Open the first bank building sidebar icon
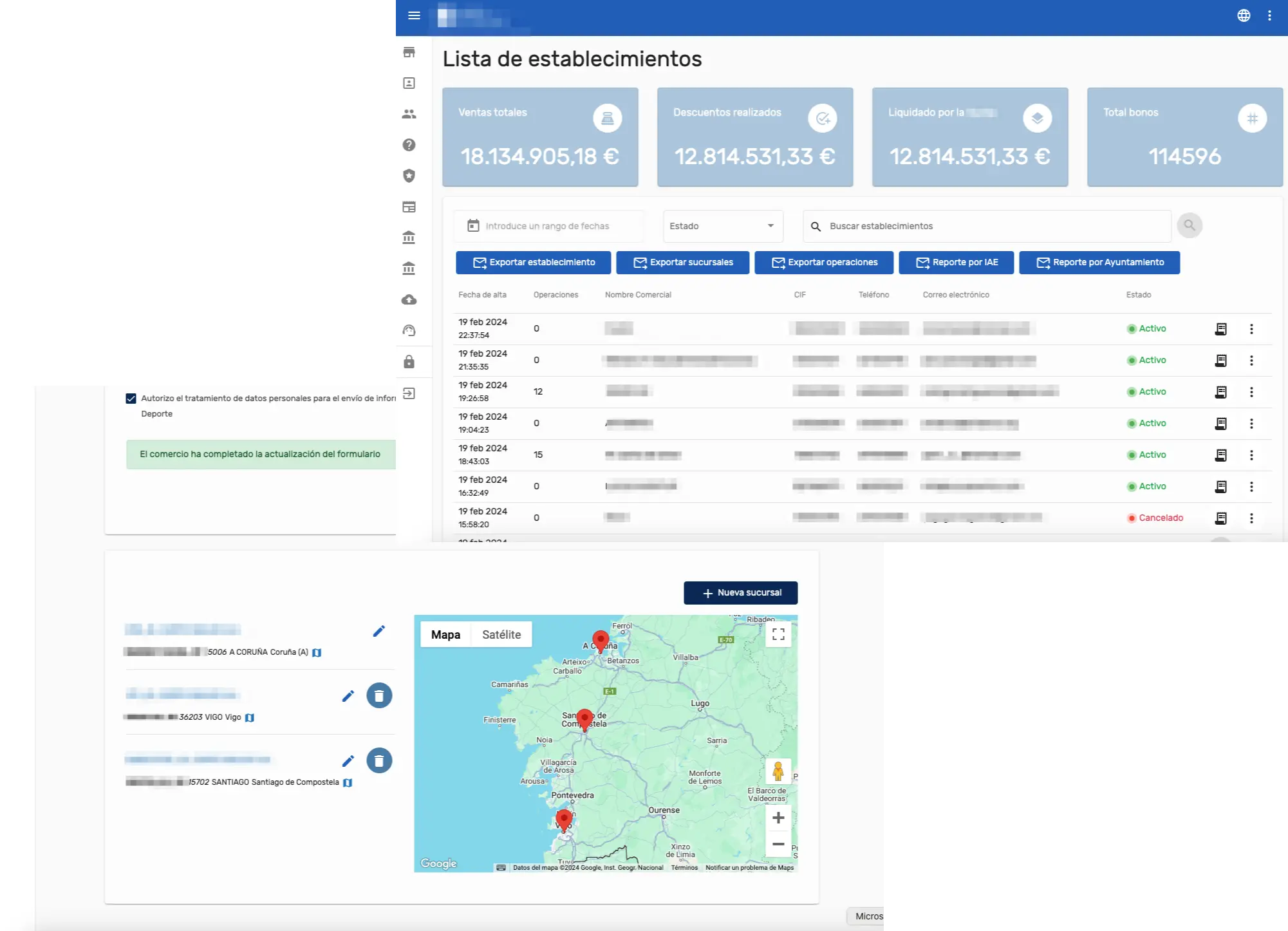The width and height of the screenshot is (1288, 931). [x=409, y=238]
